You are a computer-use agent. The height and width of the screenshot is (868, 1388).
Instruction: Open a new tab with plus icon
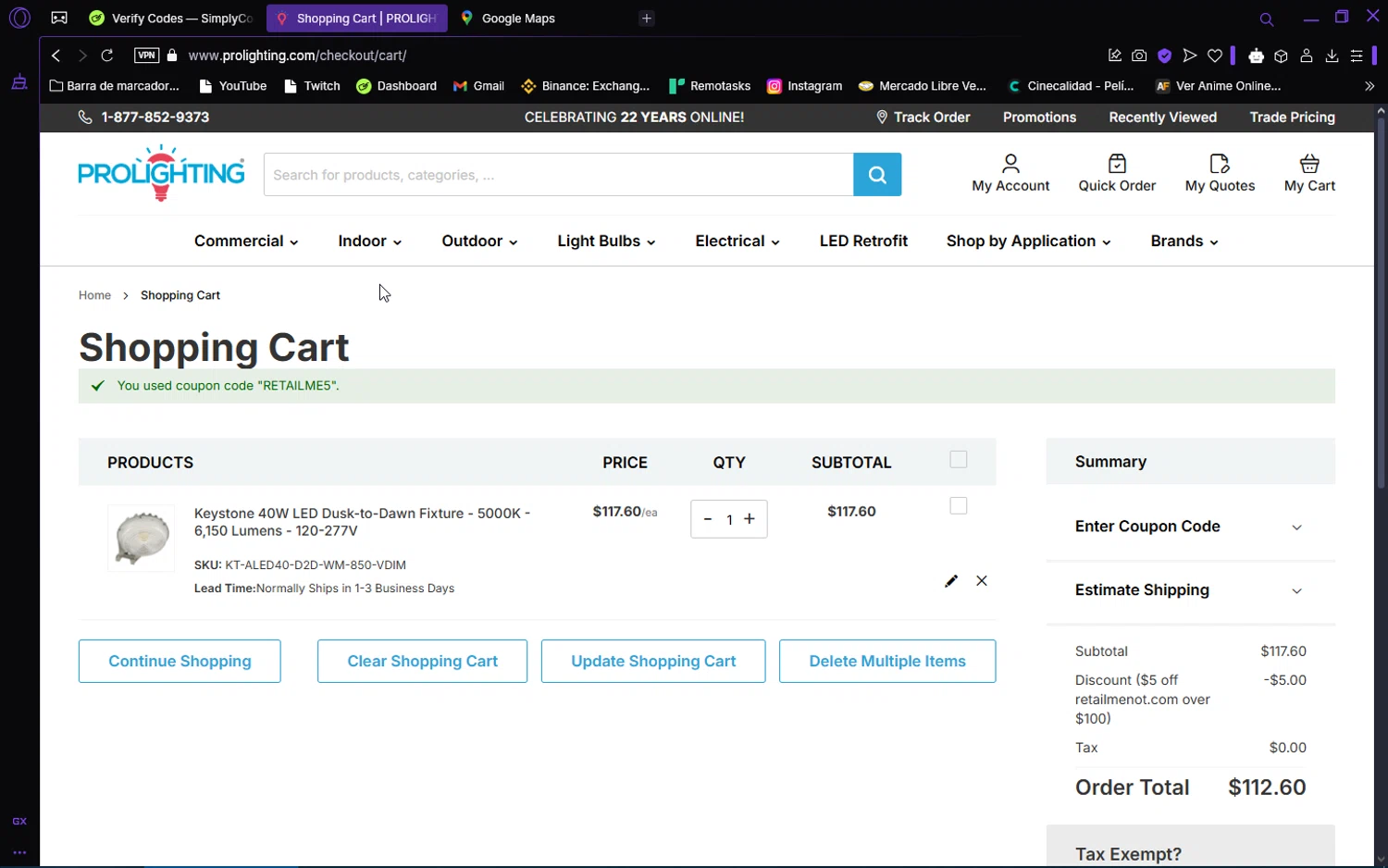tap(647, 19)
